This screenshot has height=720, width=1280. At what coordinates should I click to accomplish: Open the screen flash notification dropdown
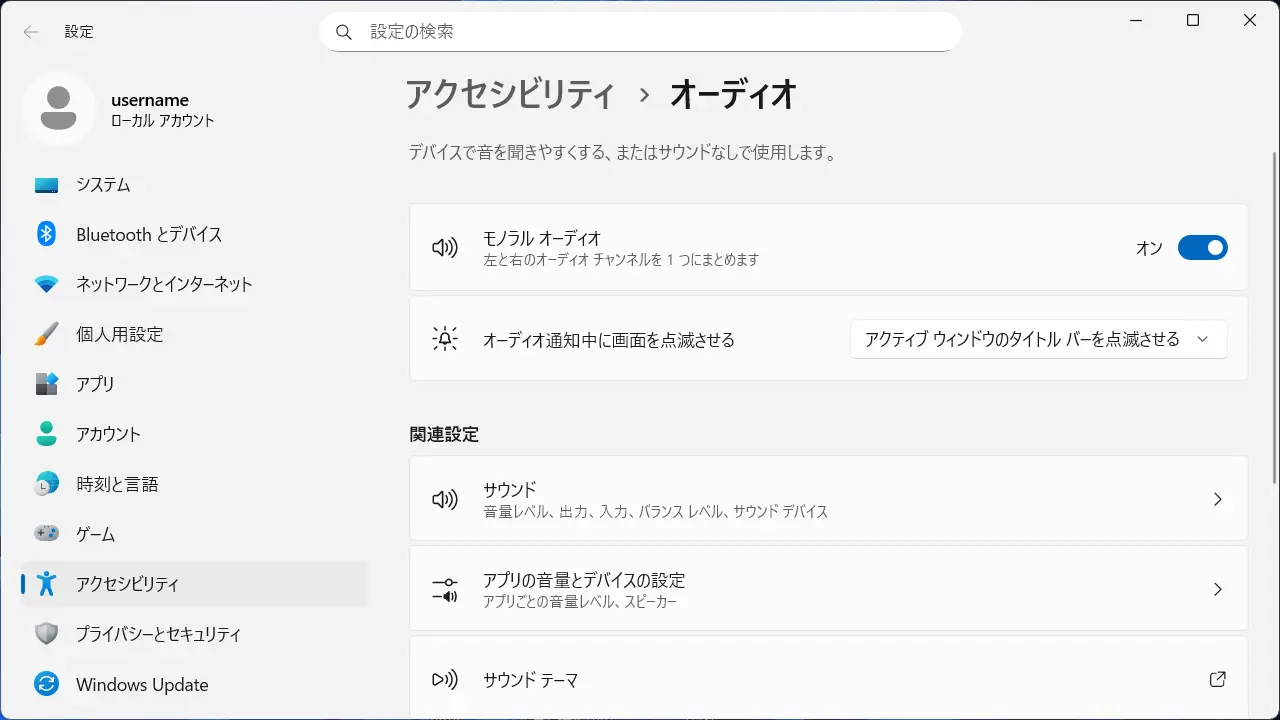tap(1038, 339)
